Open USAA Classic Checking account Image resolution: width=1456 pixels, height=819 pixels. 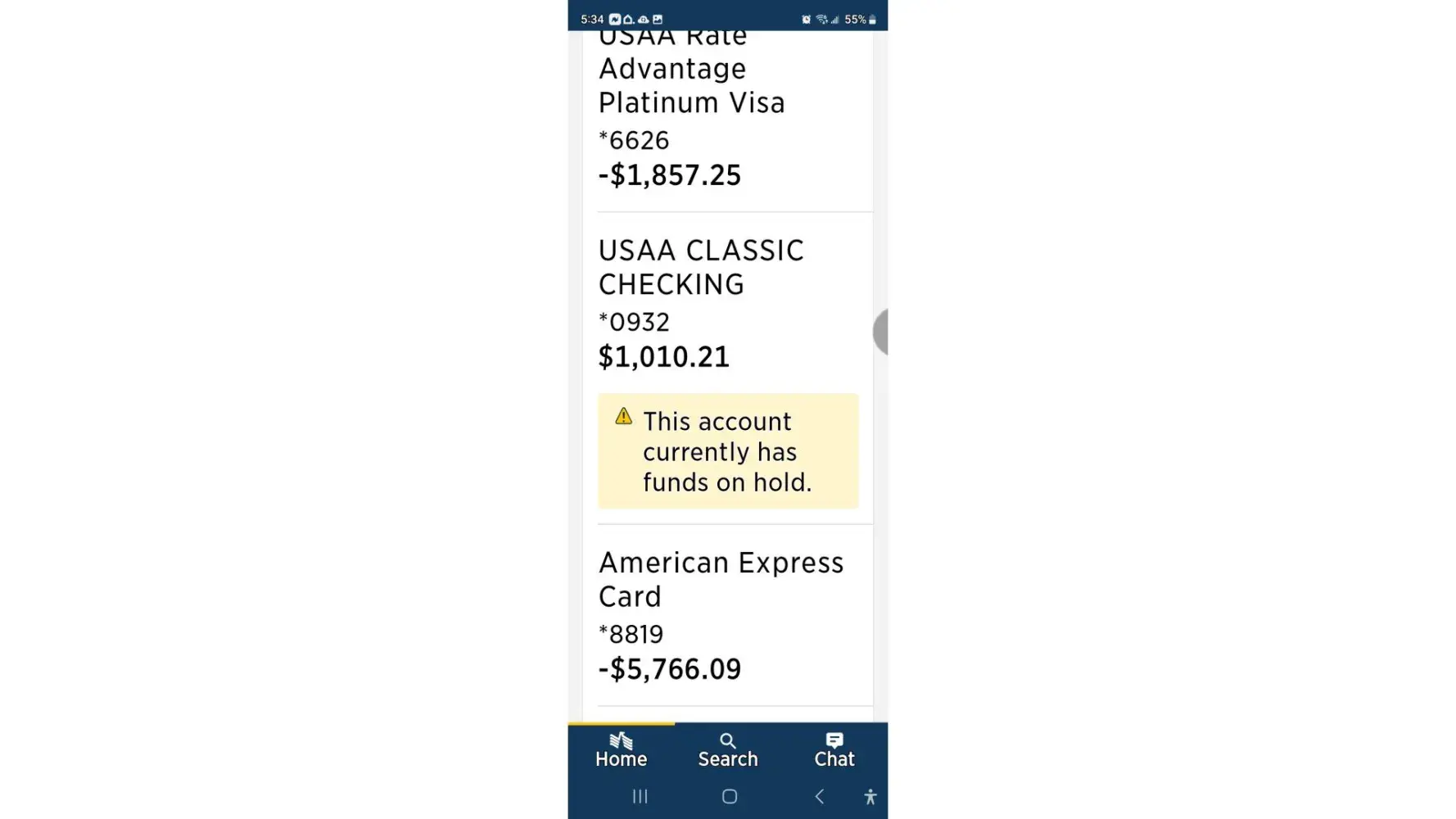pos(701,267)
